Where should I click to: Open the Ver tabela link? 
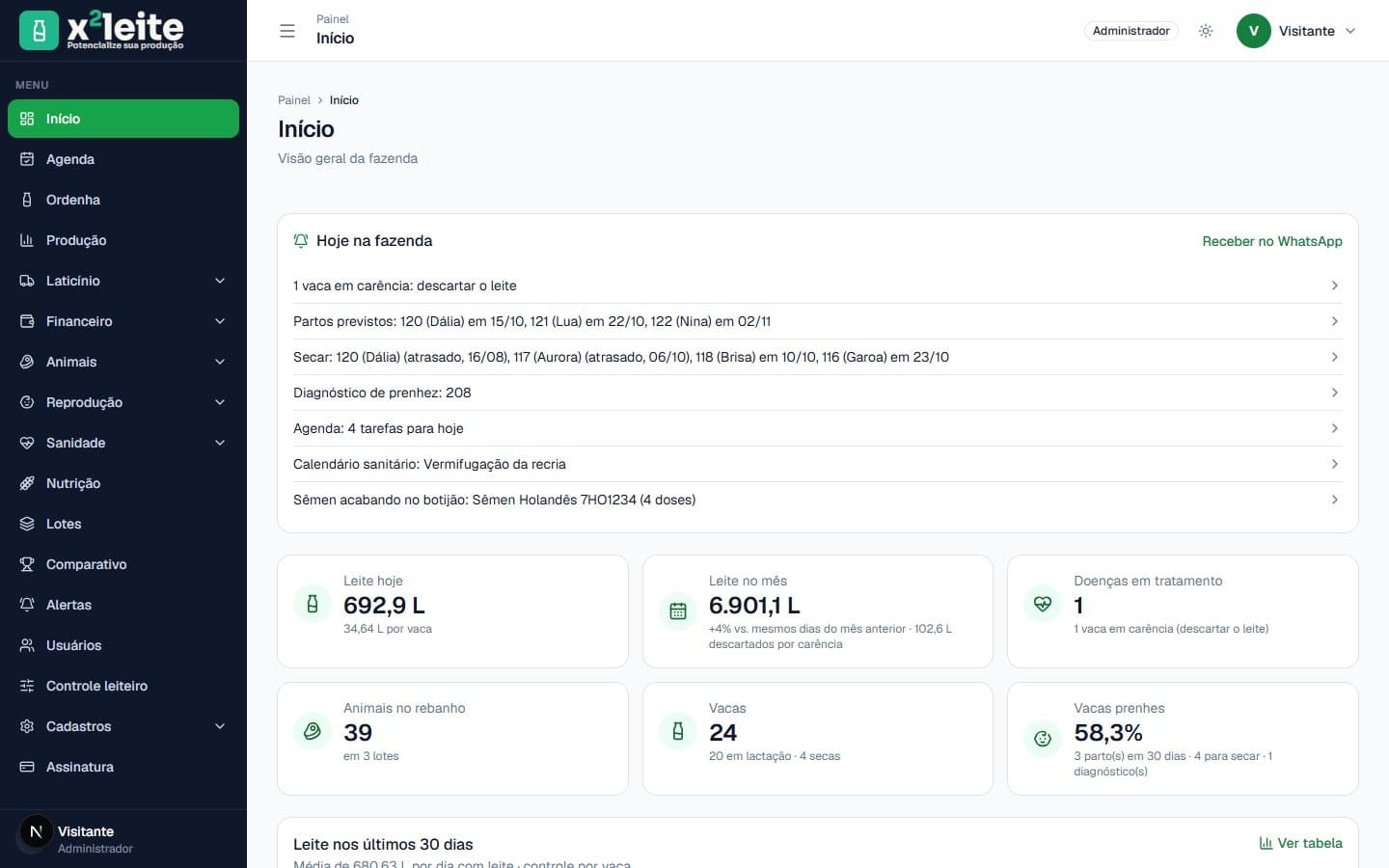point(1300,843)
